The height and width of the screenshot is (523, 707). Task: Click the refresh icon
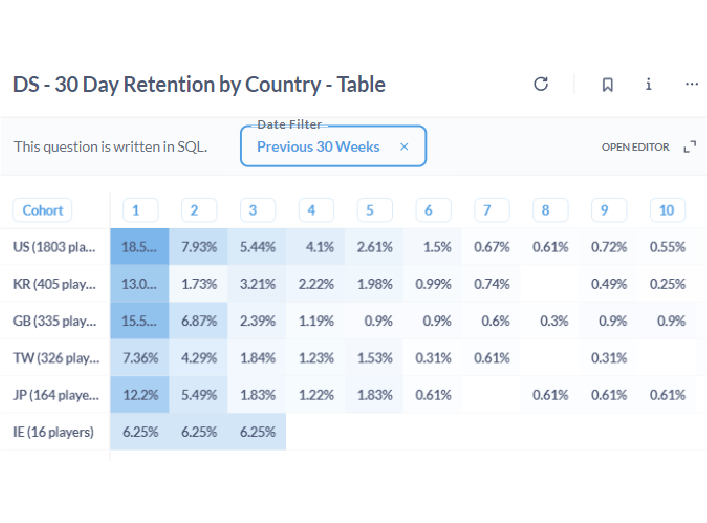(x=541, y=84)
